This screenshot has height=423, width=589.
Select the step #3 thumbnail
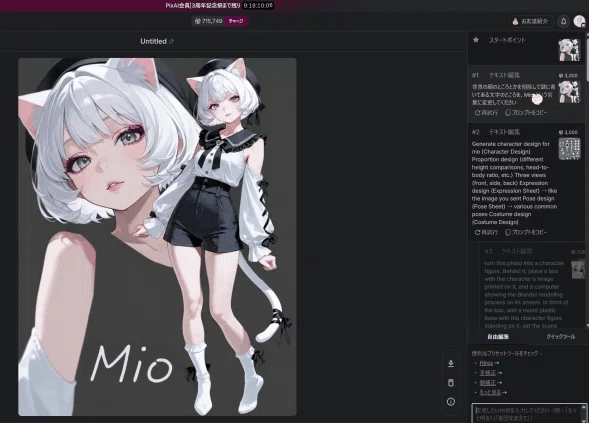578,269
